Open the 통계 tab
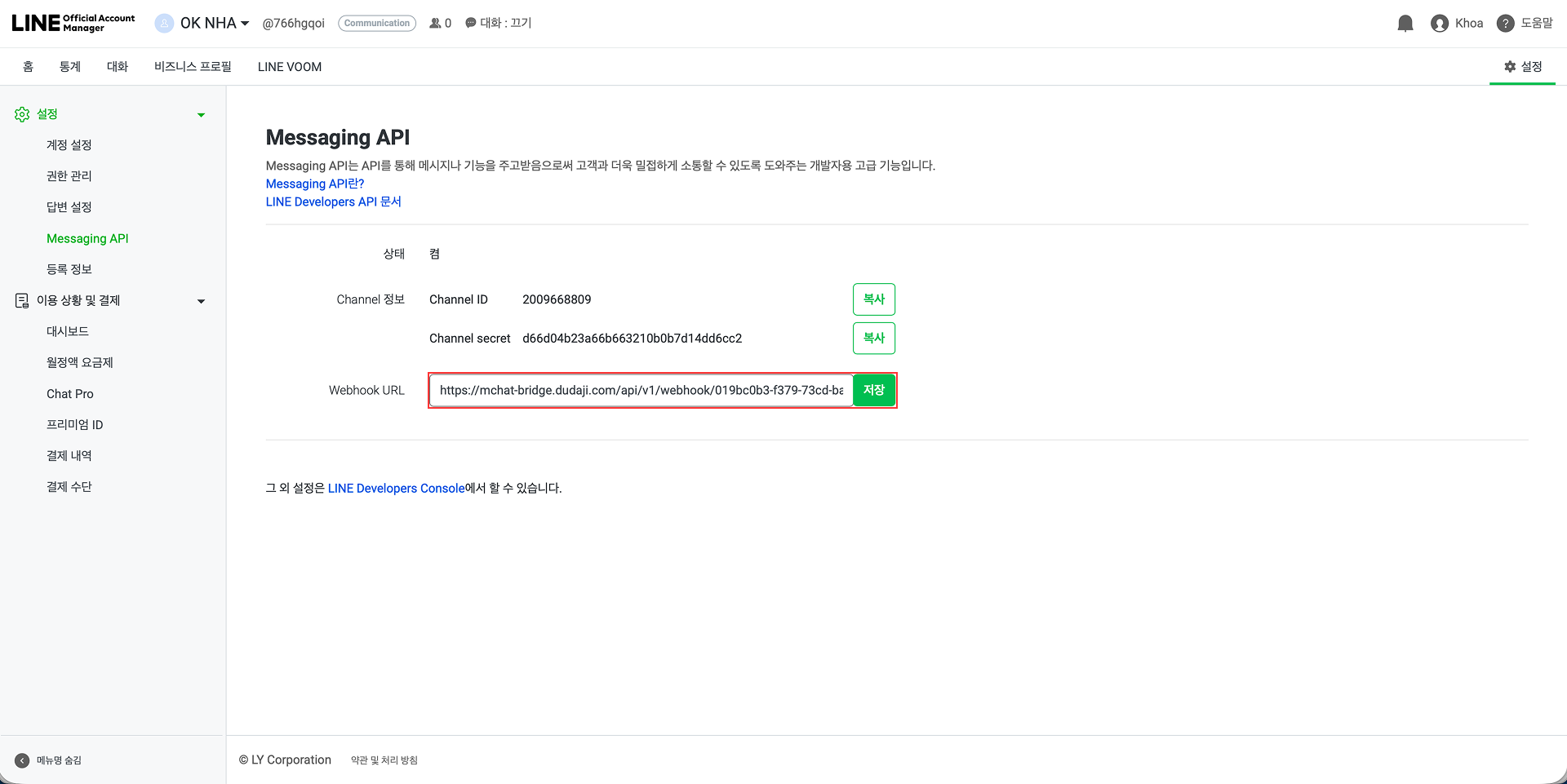 click(70, 66)
